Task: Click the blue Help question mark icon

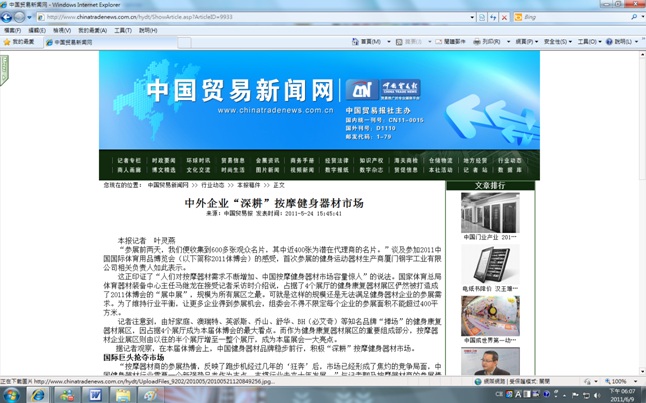Action: 609,42
